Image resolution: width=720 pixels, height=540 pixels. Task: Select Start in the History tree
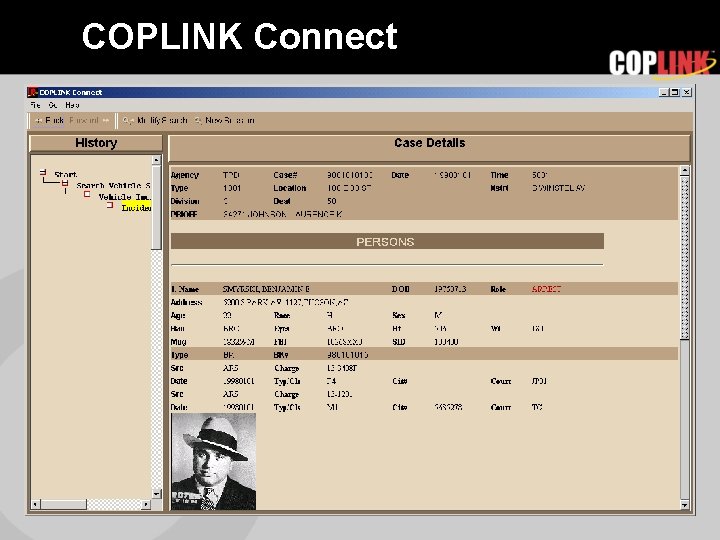pos(66,174)
